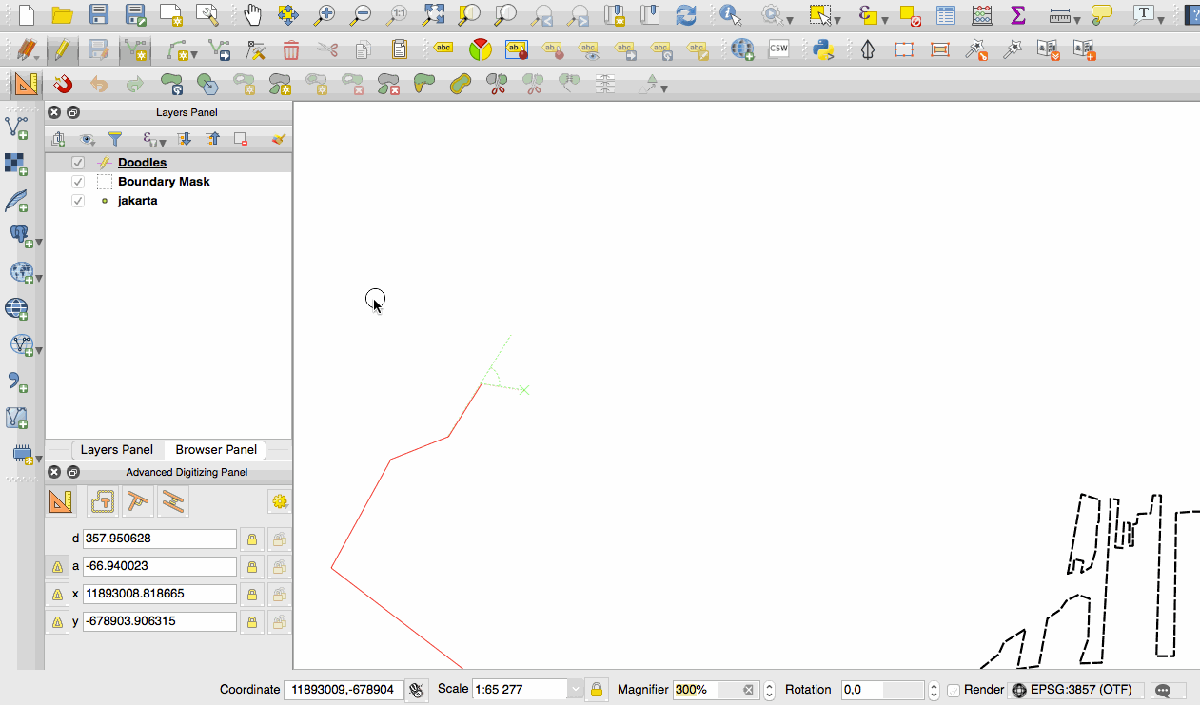The width and height of the screenshot is (1200, 705).
Task: Click the red magnet snapping icon
Action: pos(62,85)
